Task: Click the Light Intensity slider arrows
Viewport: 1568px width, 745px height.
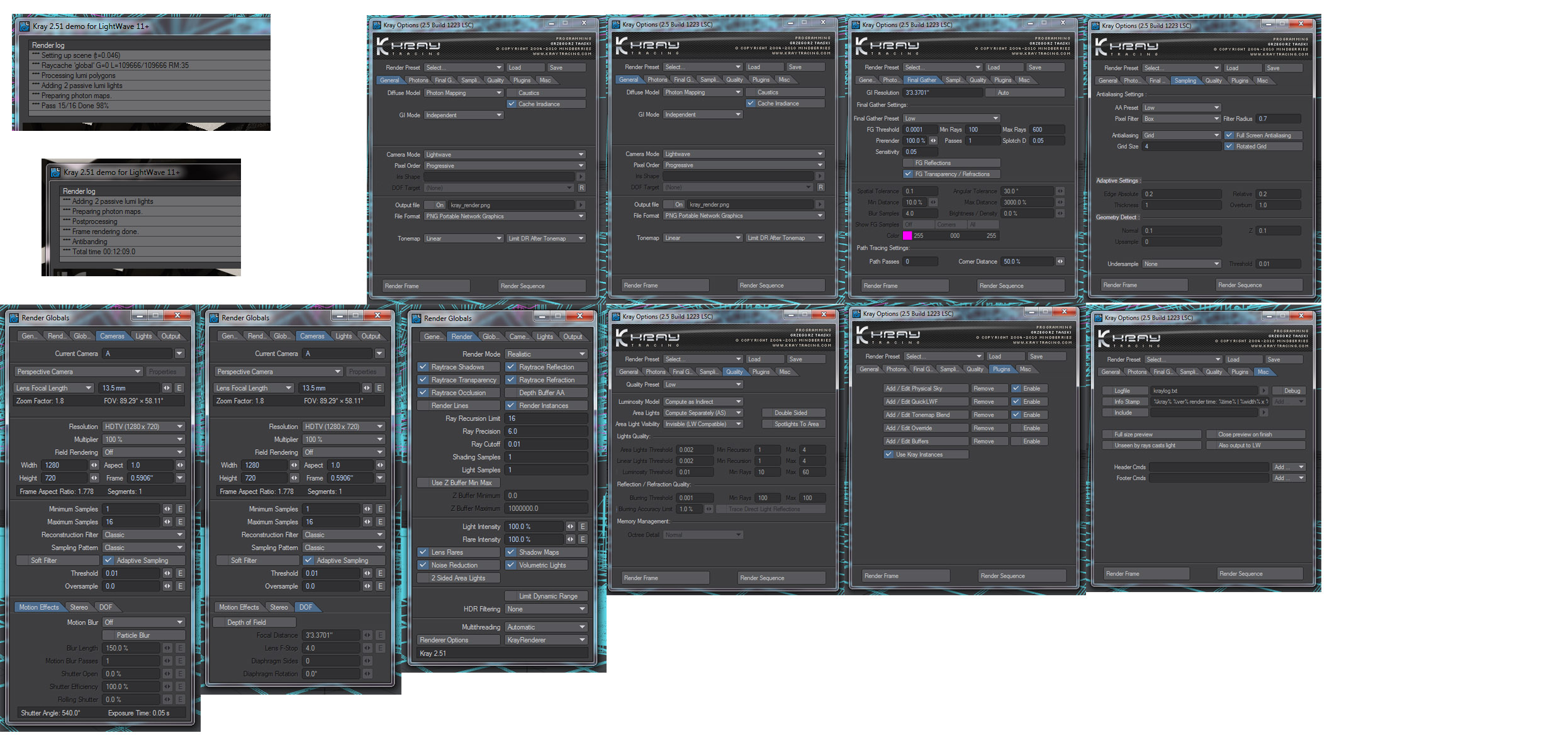Action: (570, 527)
